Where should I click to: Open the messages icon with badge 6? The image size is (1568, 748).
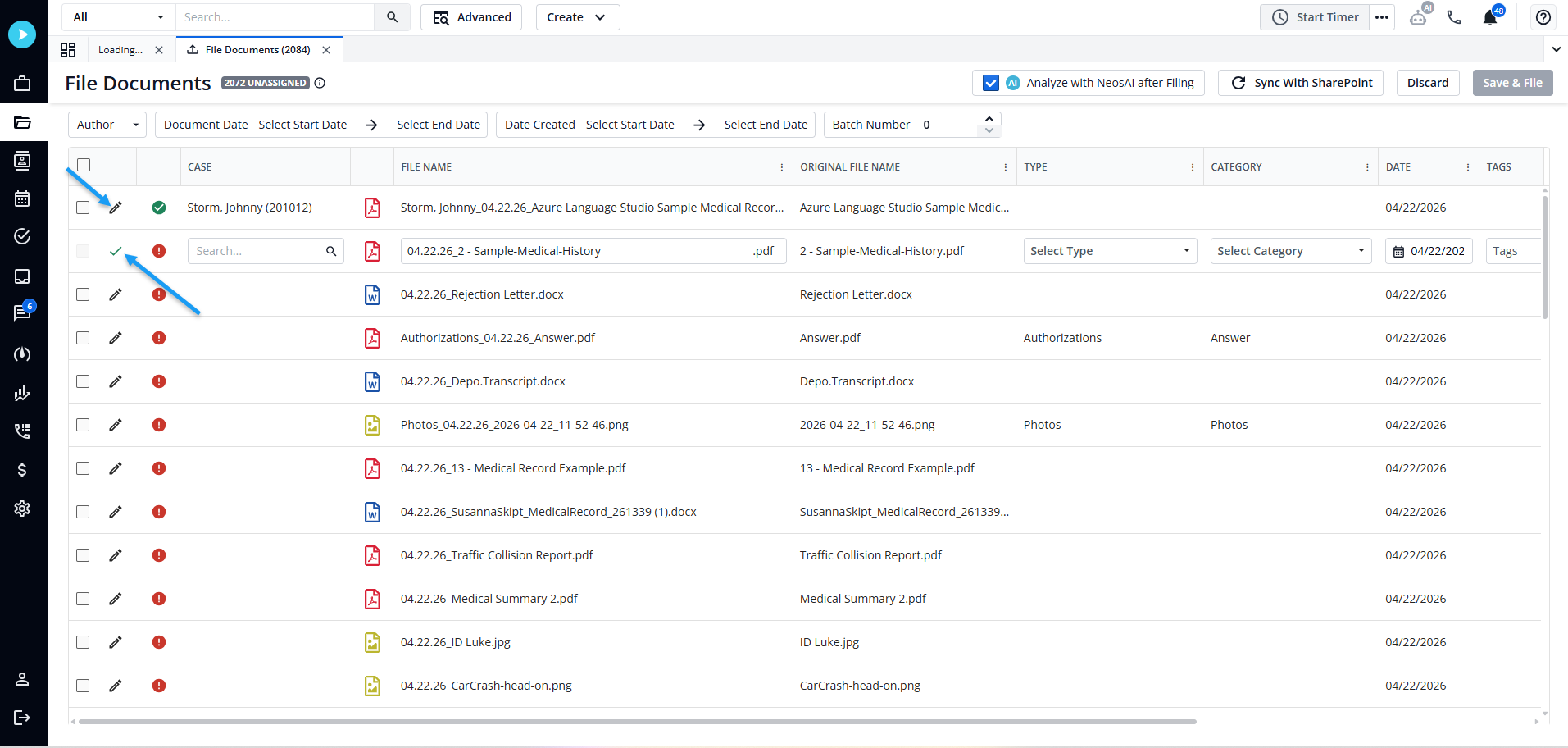pyautogui.click(x=22, y=312)
